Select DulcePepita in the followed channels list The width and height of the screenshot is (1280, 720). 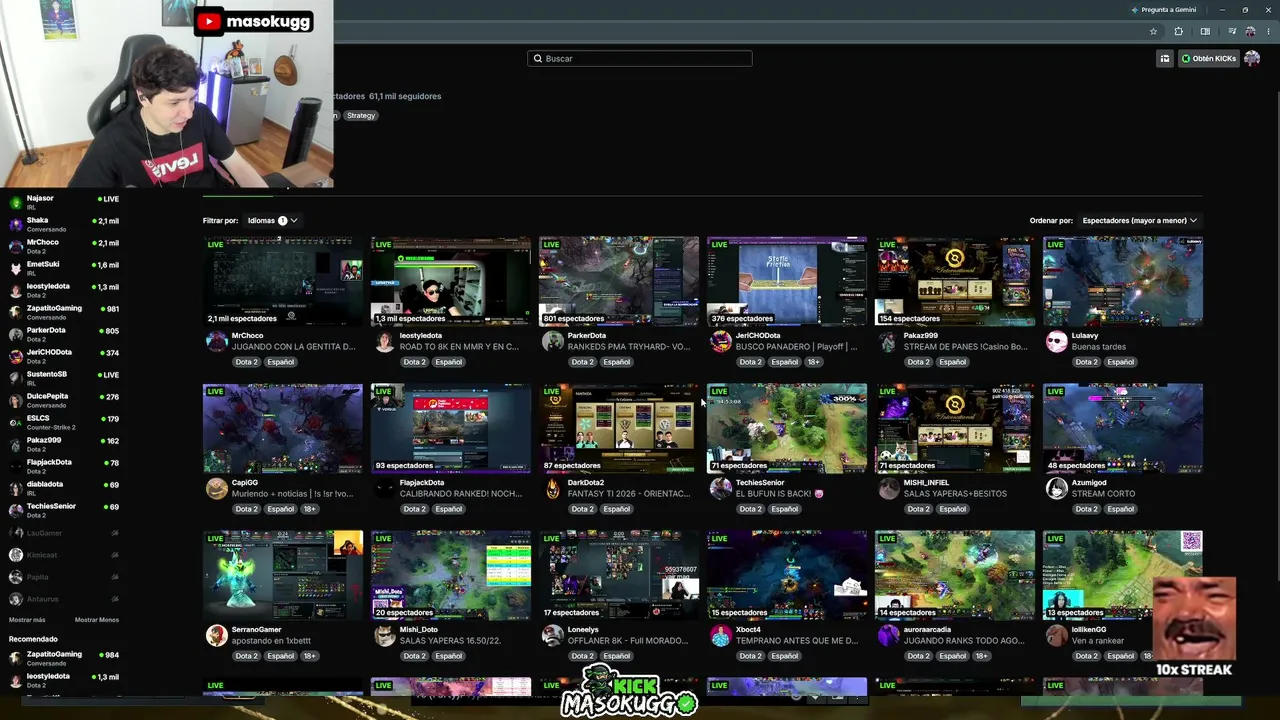(64, 400)
